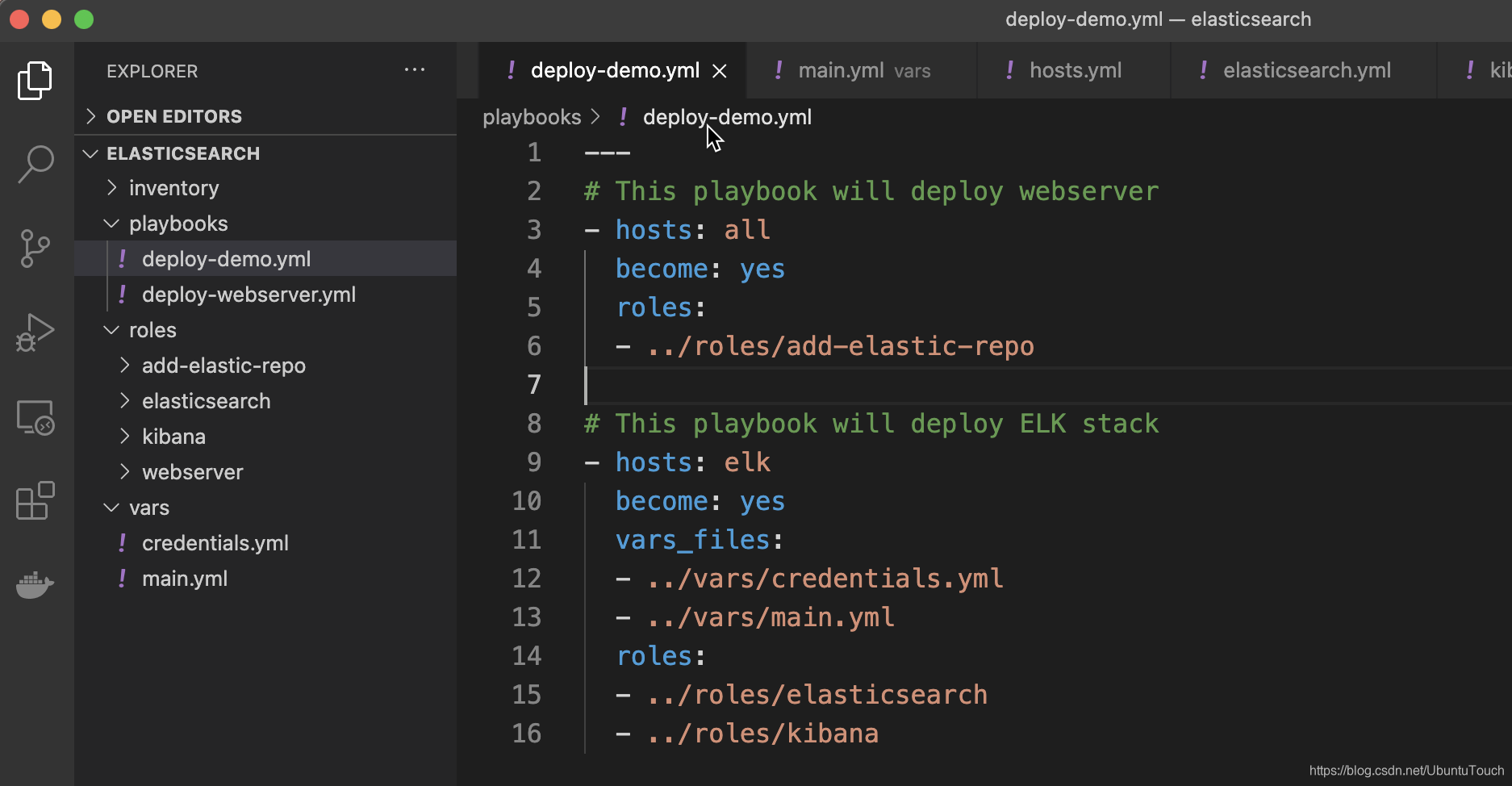This screenshot has height=786, width=1512.
Task: Expand the kibana role folder
Action: [125, 437]
